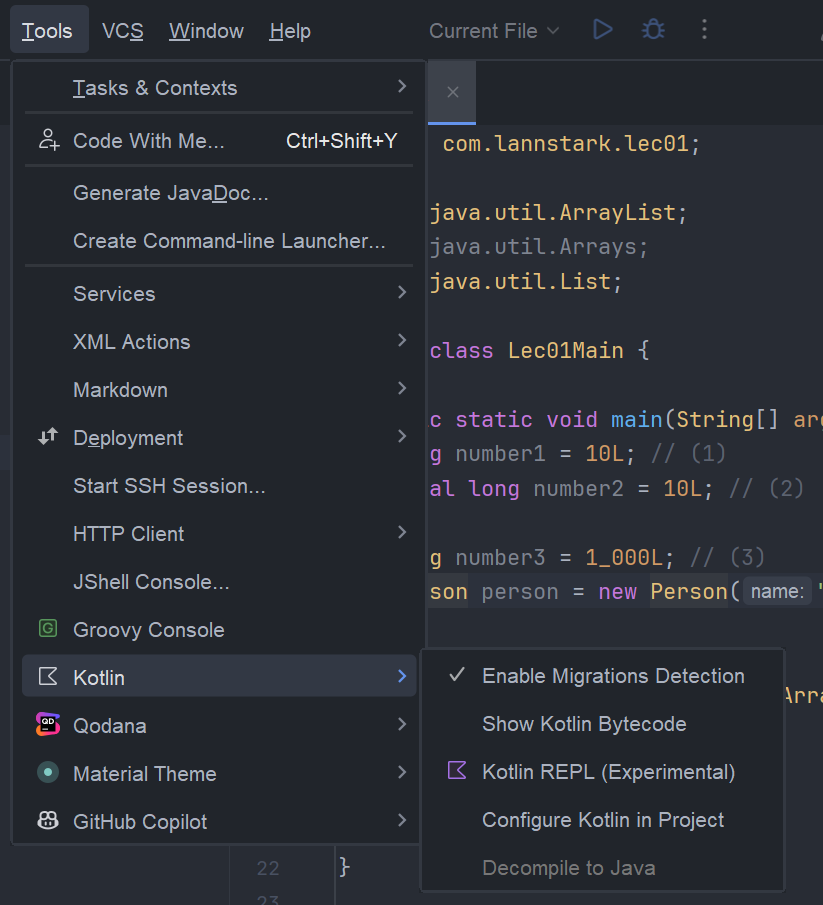Select Code With Me... menu entry
The image size is (823, 905).
point(219,140)
